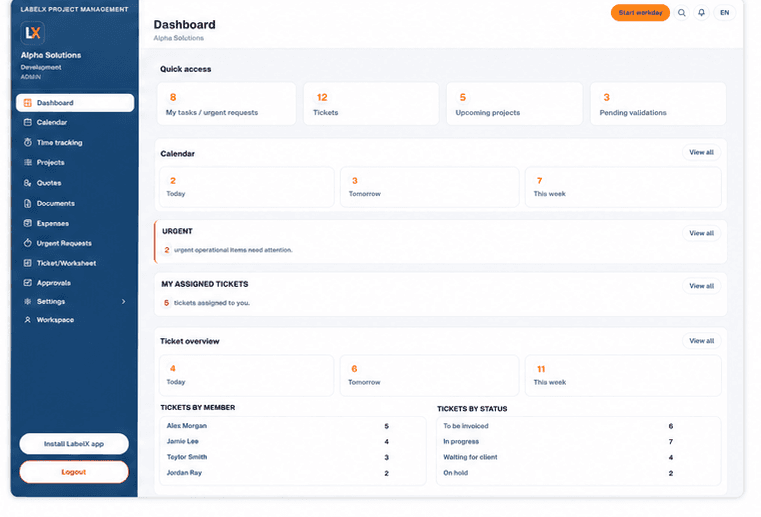This screenshot has height=517, width=761.
Task: Open the EN language selector
Action: click(x=725, y=13)
